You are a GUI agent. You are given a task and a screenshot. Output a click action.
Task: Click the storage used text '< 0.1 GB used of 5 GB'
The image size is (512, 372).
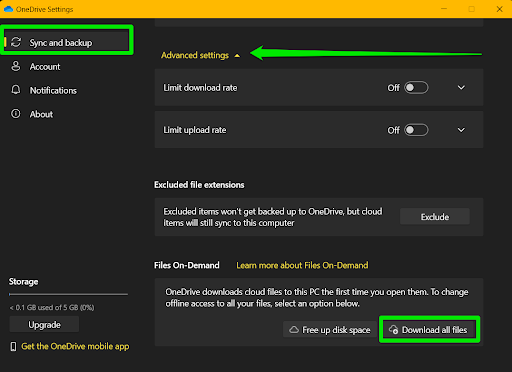[52, 308]
